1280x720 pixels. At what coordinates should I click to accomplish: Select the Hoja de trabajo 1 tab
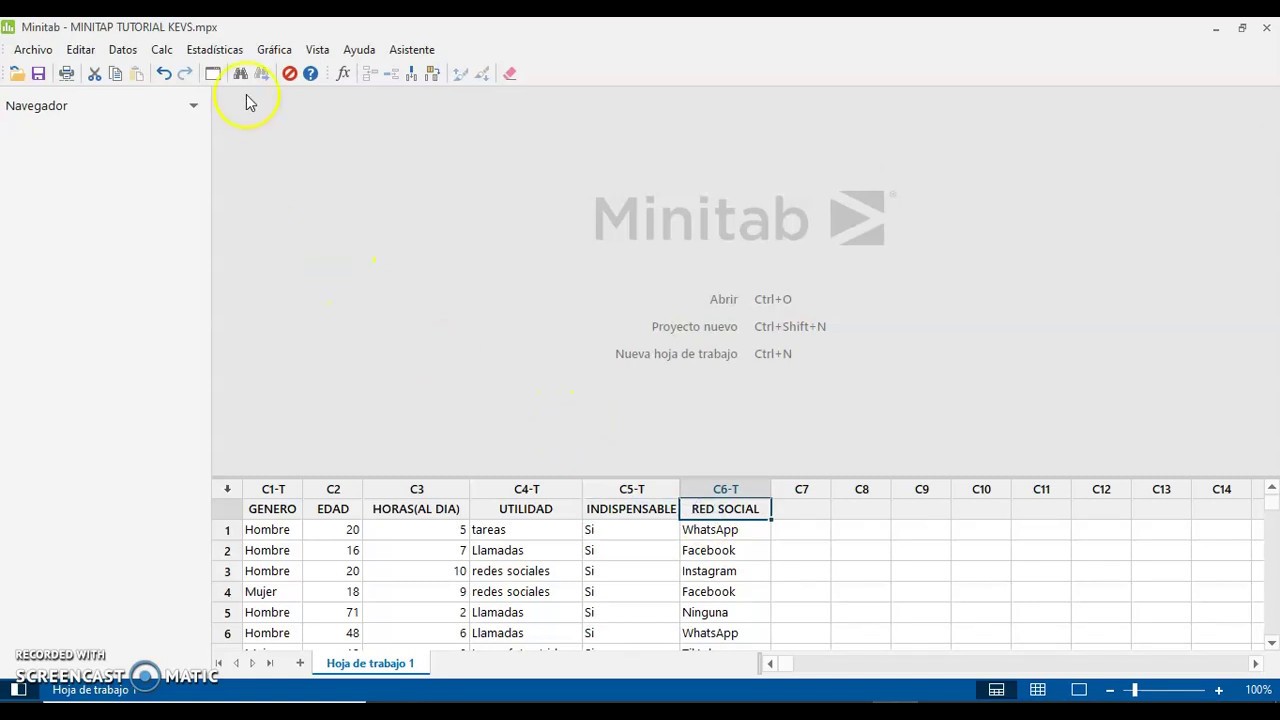click(x=370, y=663)
